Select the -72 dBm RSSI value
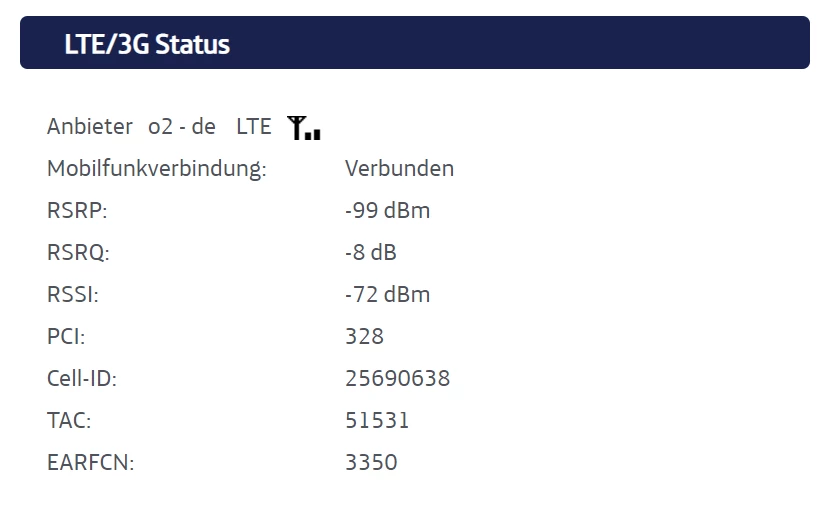Image resolution: width=822 pixels, height=526 pixels. 387,295
